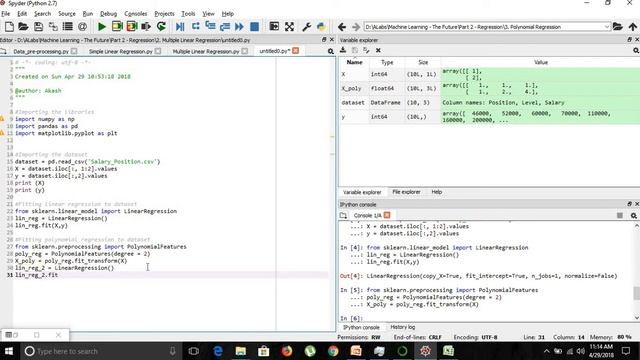The width and height of the screenshot is (640, 360).
Task: Click the save all files icon
Action: (x=53, y=27)
